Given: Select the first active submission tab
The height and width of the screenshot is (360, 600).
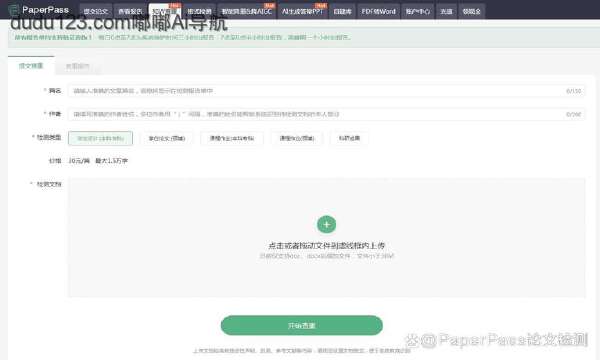Looking at the screenshot, I should (x=31, y=66).
